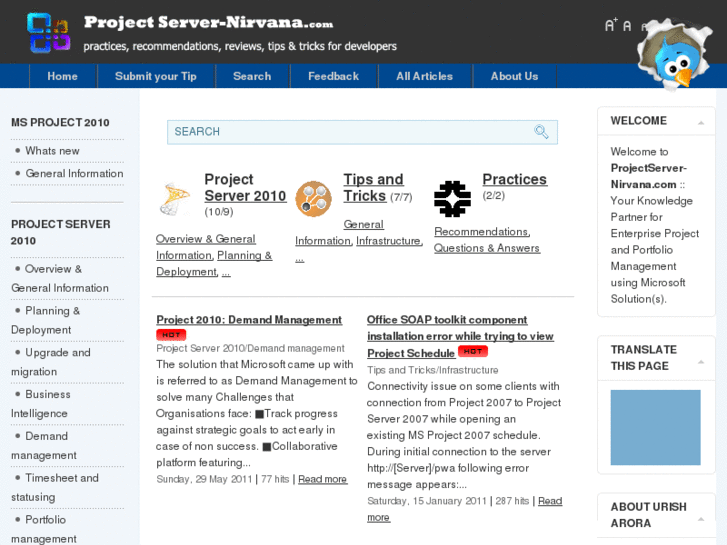Open Timesheet and statusing sidebar link
727x545 pixels.
tap(55, 487)
